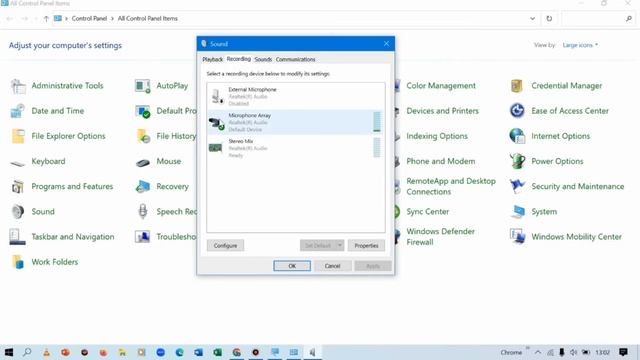The width and height of the screenshot is (640, 360).
Task: Open Windows Defender Firewall link
Action: pos(440,237)
